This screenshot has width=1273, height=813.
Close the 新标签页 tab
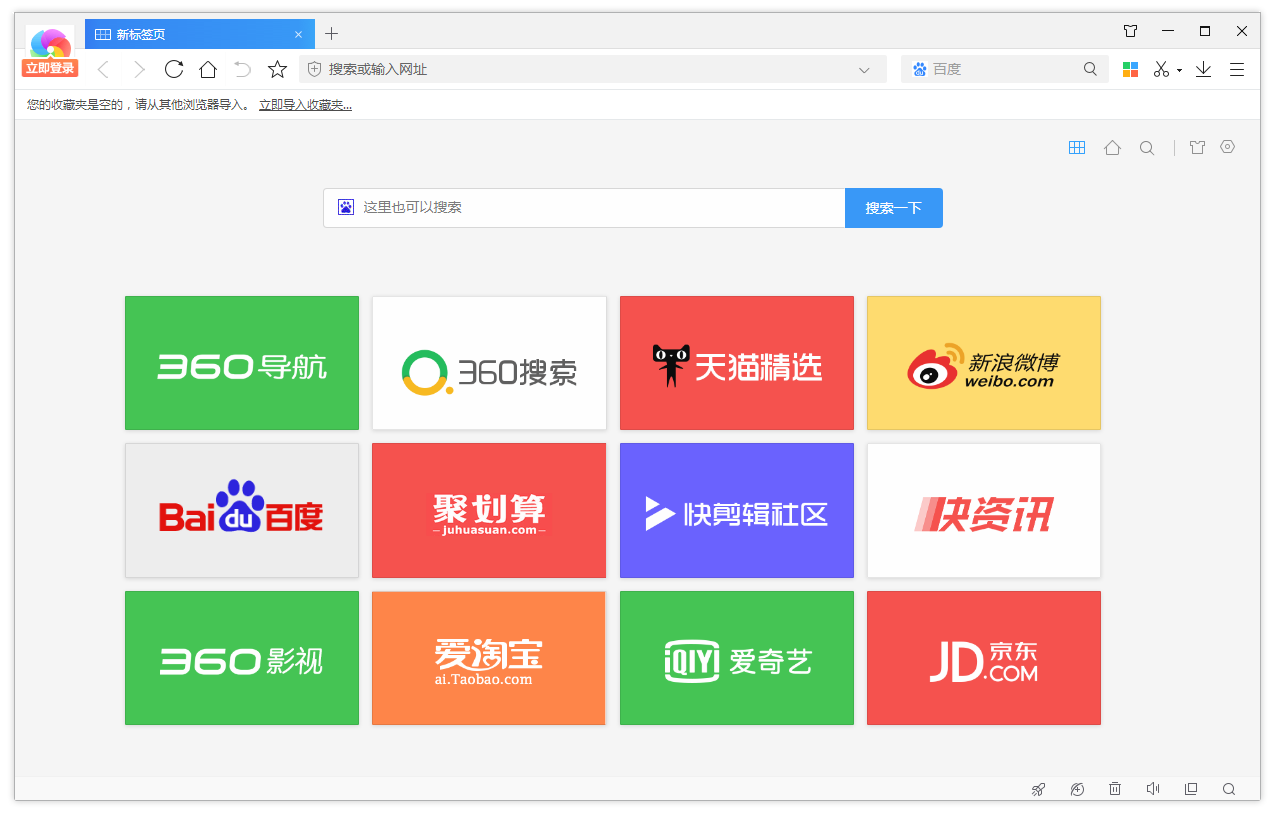(x=298, y=34)
